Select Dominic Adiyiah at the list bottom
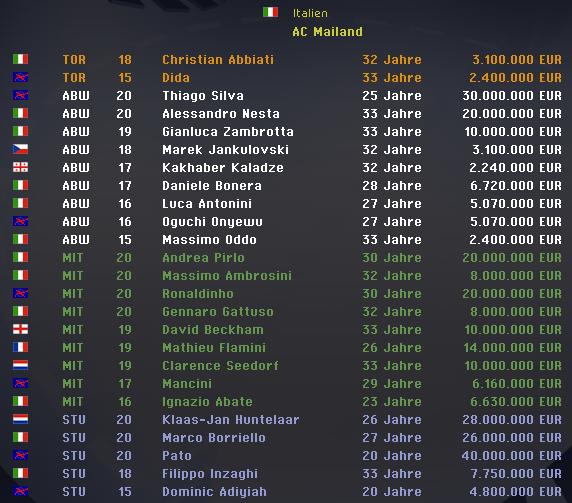Screen dimensions: 572x503 click(x=214, y=492)
